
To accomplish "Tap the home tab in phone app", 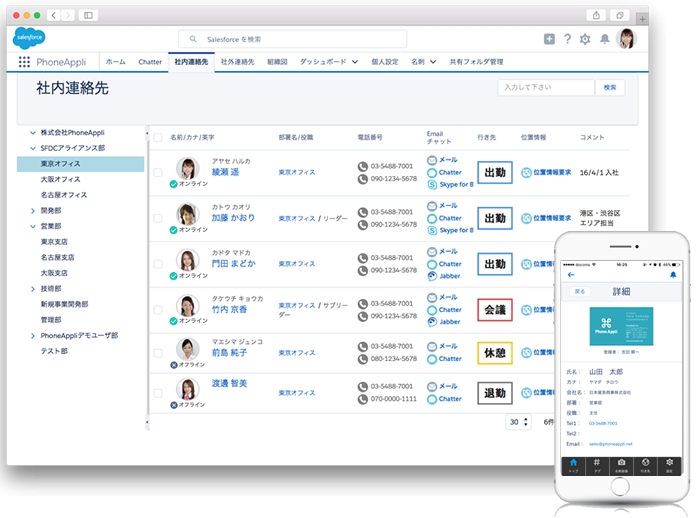I will pos(573,465).
